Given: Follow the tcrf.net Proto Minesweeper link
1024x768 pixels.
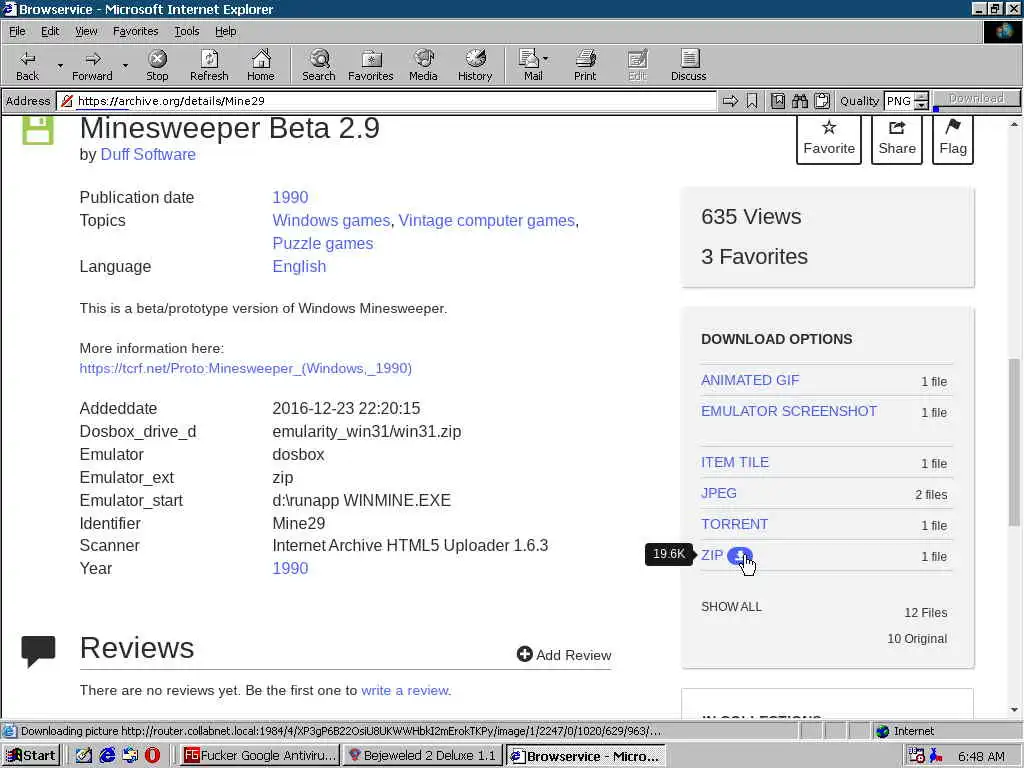Looking at the screenshot, I should [x=246, y=368].
